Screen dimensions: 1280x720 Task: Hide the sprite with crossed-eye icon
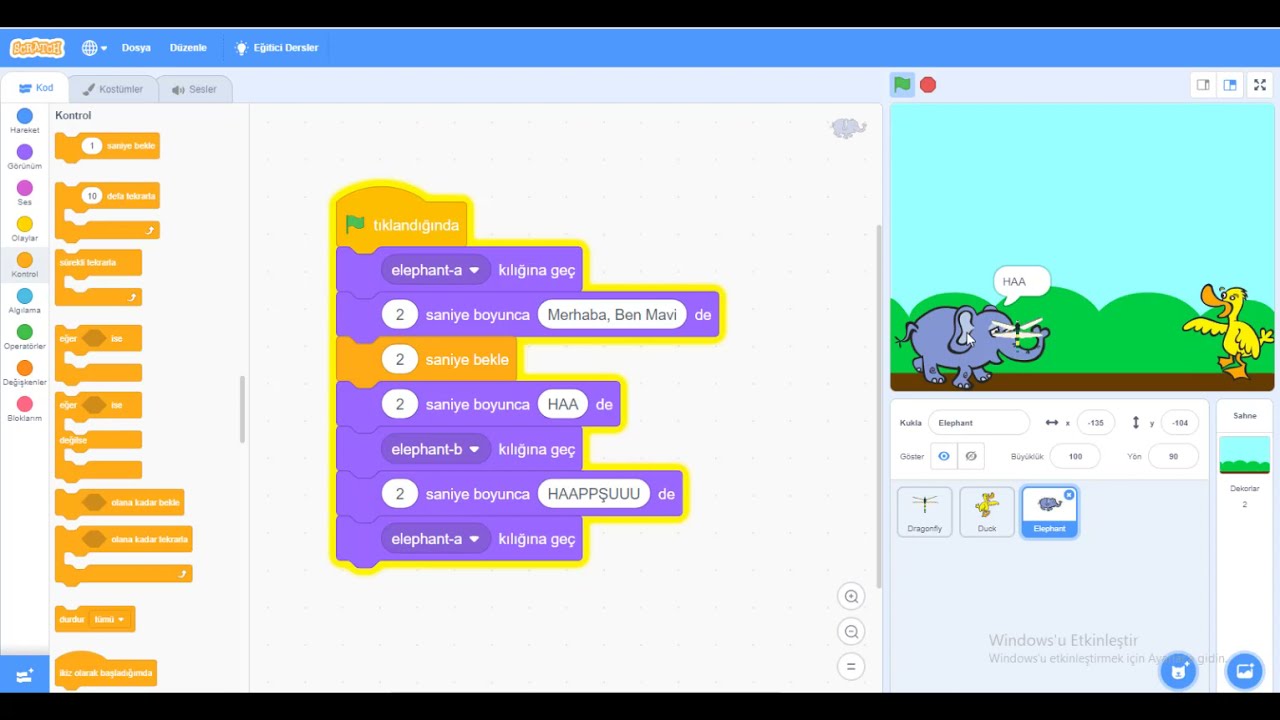click(971, 456)
